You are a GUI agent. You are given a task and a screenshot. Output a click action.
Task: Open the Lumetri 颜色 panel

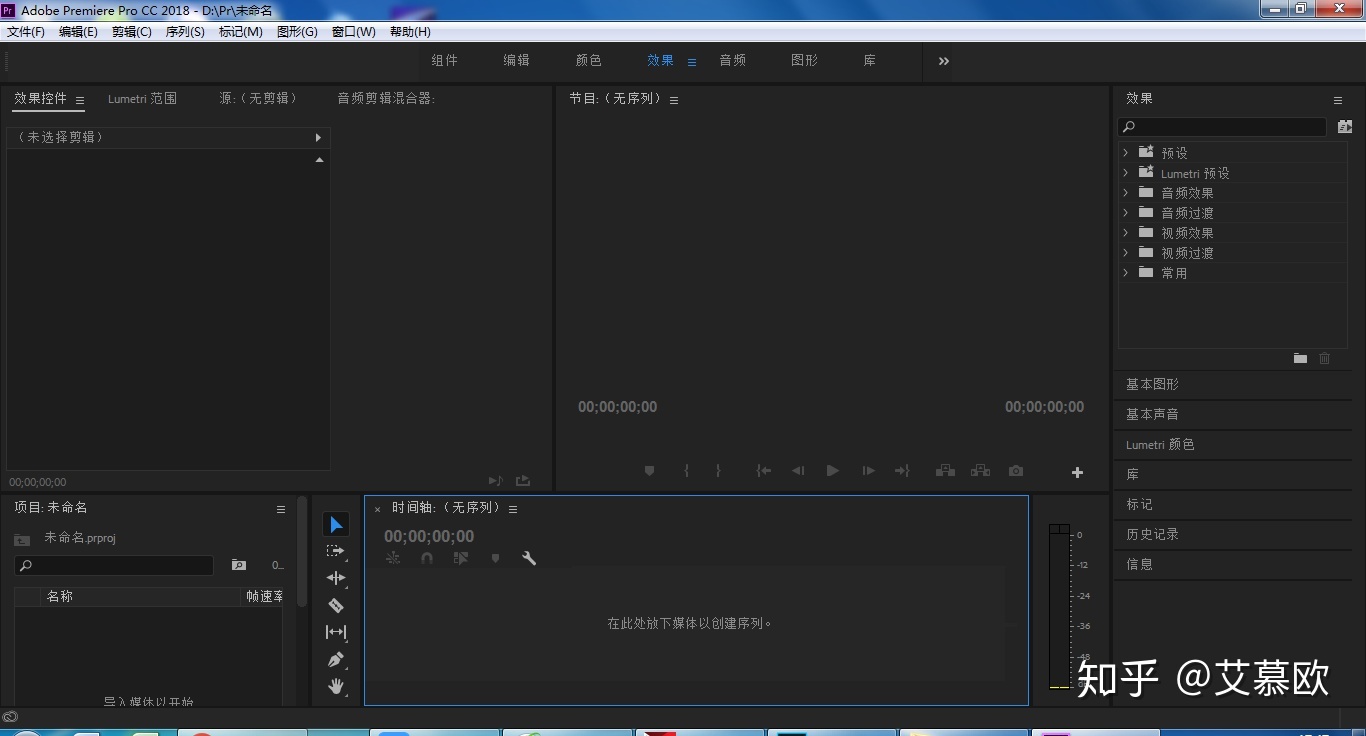[x=1160, y=444]
